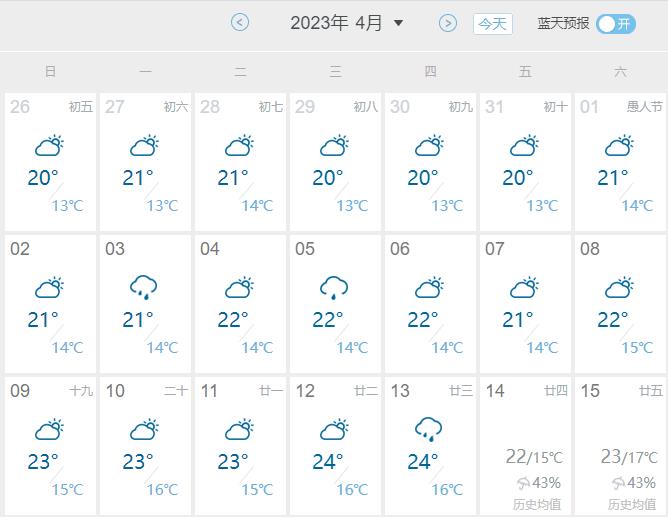Click 22° temperature on April 06

(423, 319)
